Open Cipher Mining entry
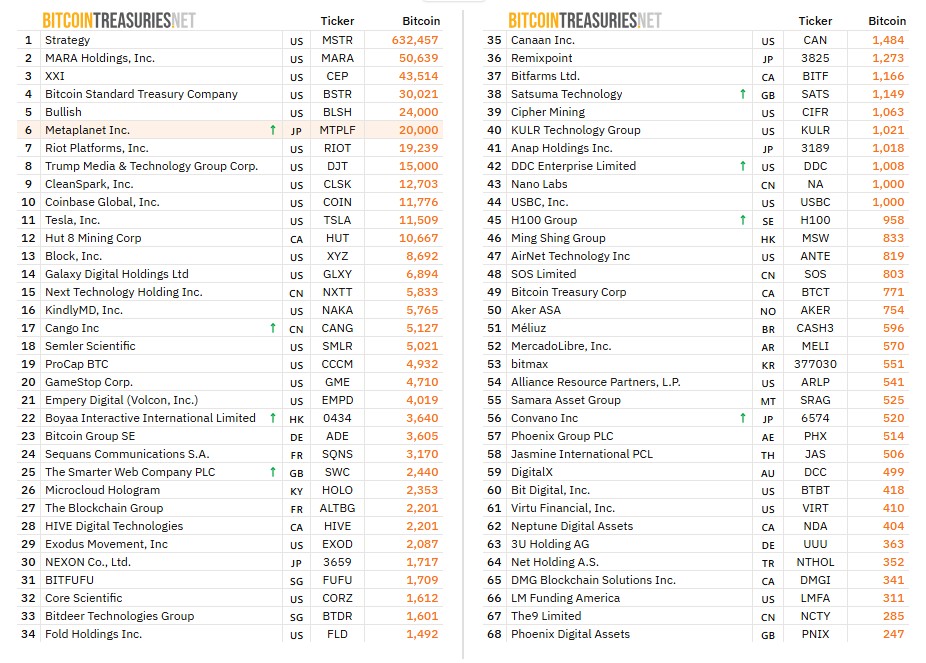 click(x=548, y=112)
